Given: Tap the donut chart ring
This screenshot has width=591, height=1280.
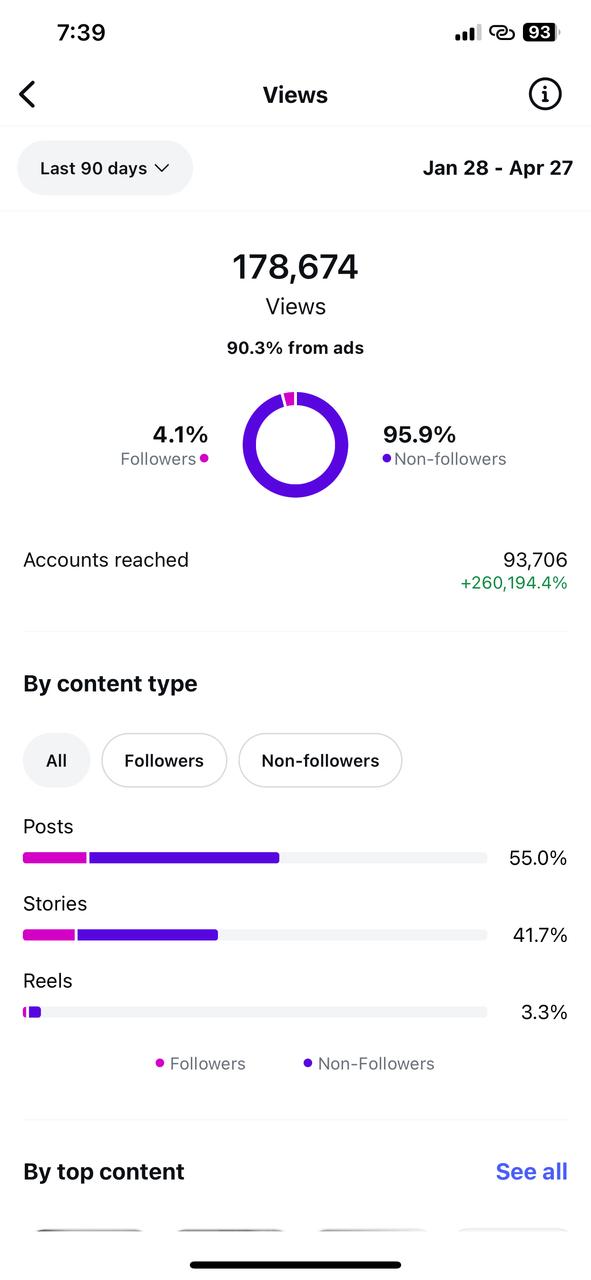Looking at the screenshot, I should coord(296,444).
